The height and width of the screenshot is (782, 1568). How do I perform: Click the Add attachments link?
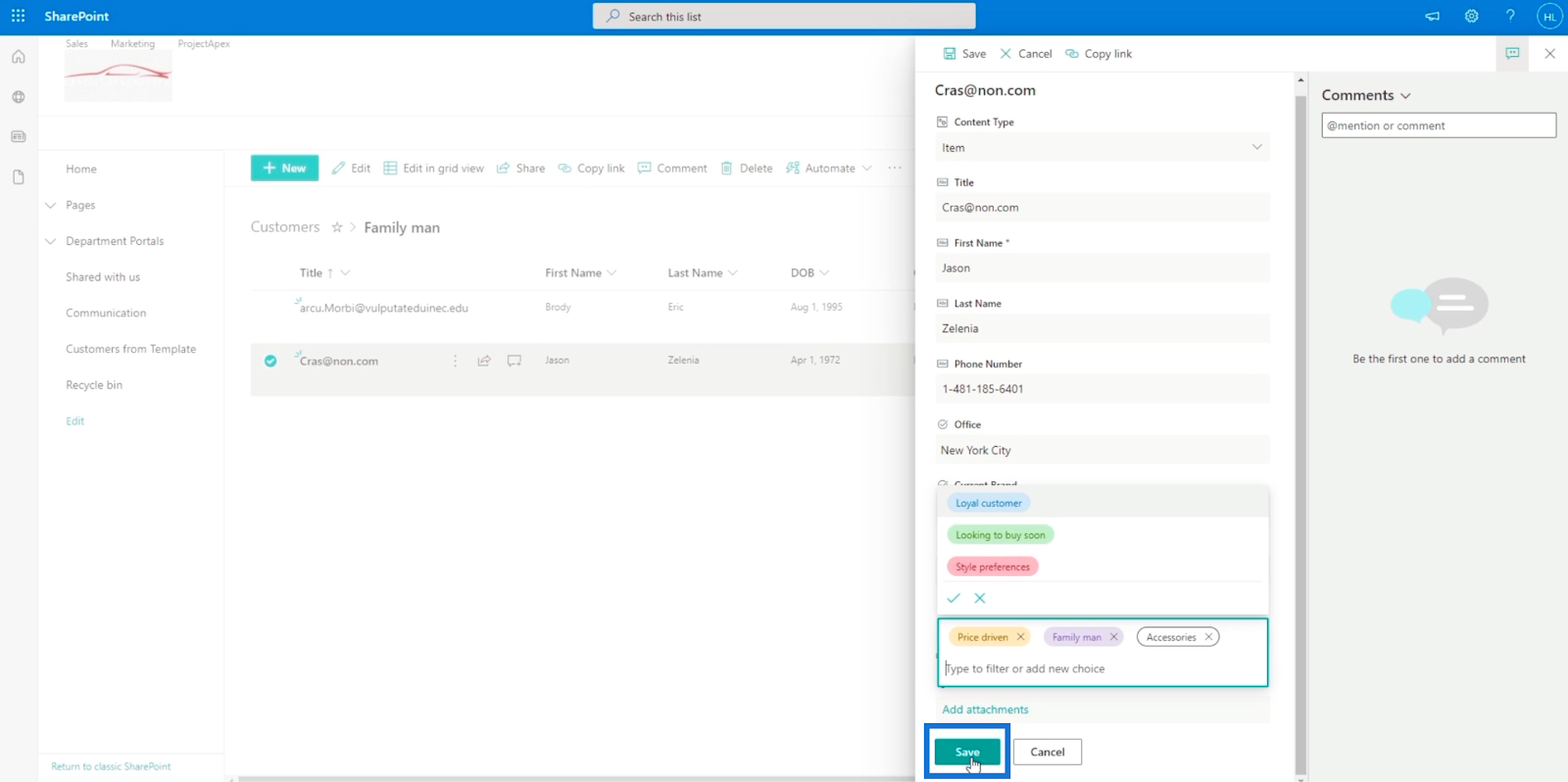pos(985,709)
